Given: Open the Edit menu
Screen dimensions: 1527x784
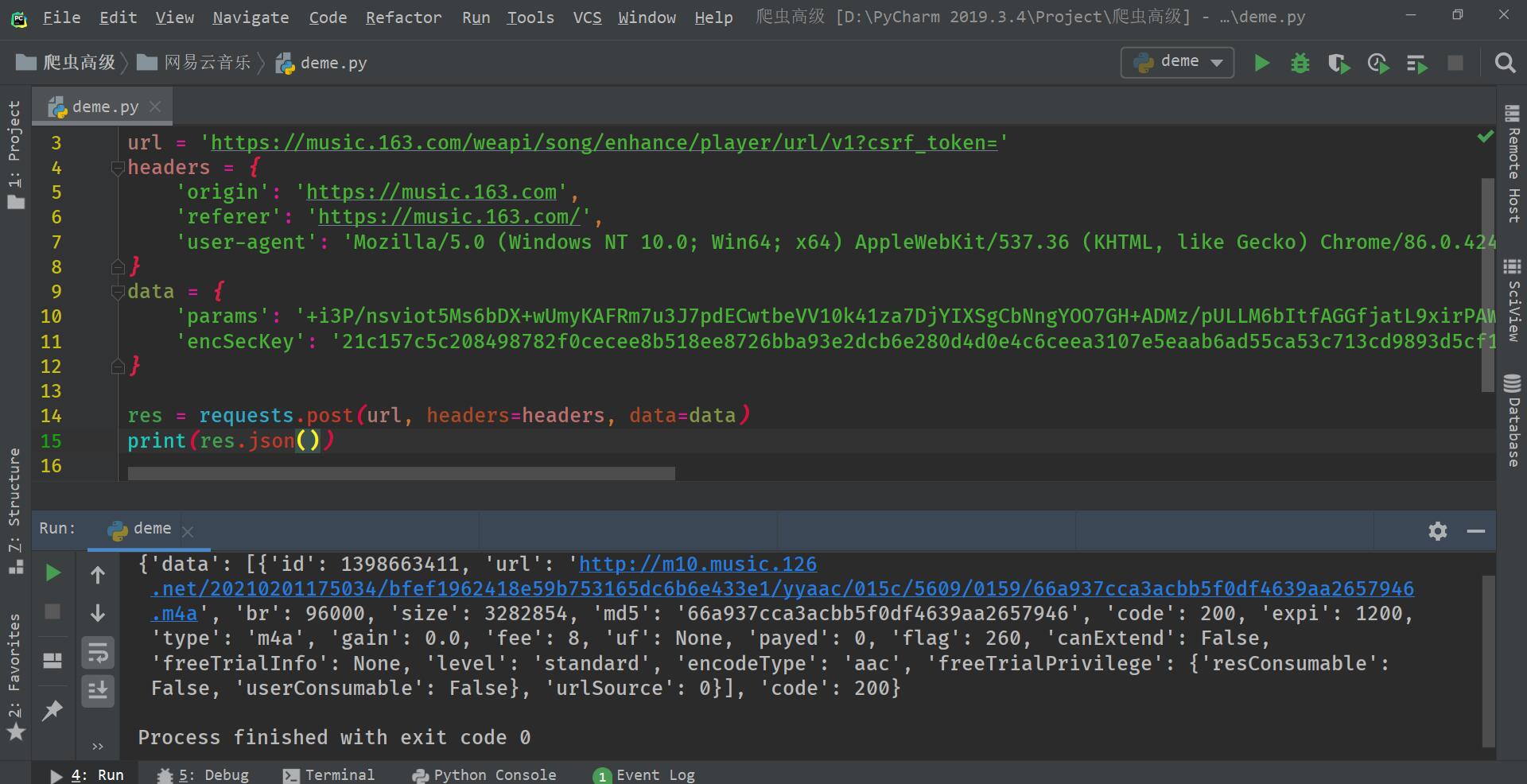Looking at the screenshot, I should [x=119, y=17].
